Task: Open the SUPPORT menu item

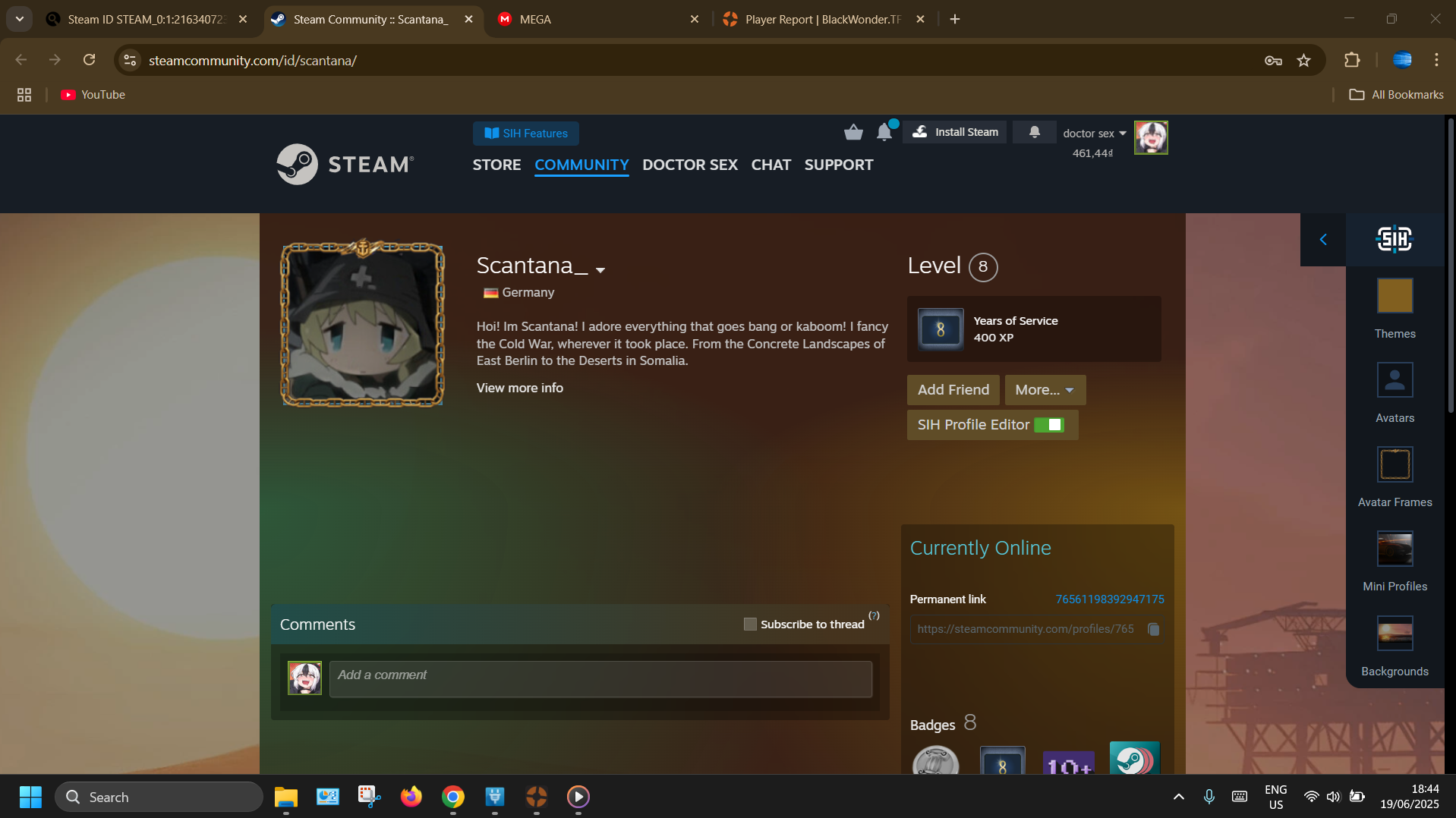Action: (839, 165)
